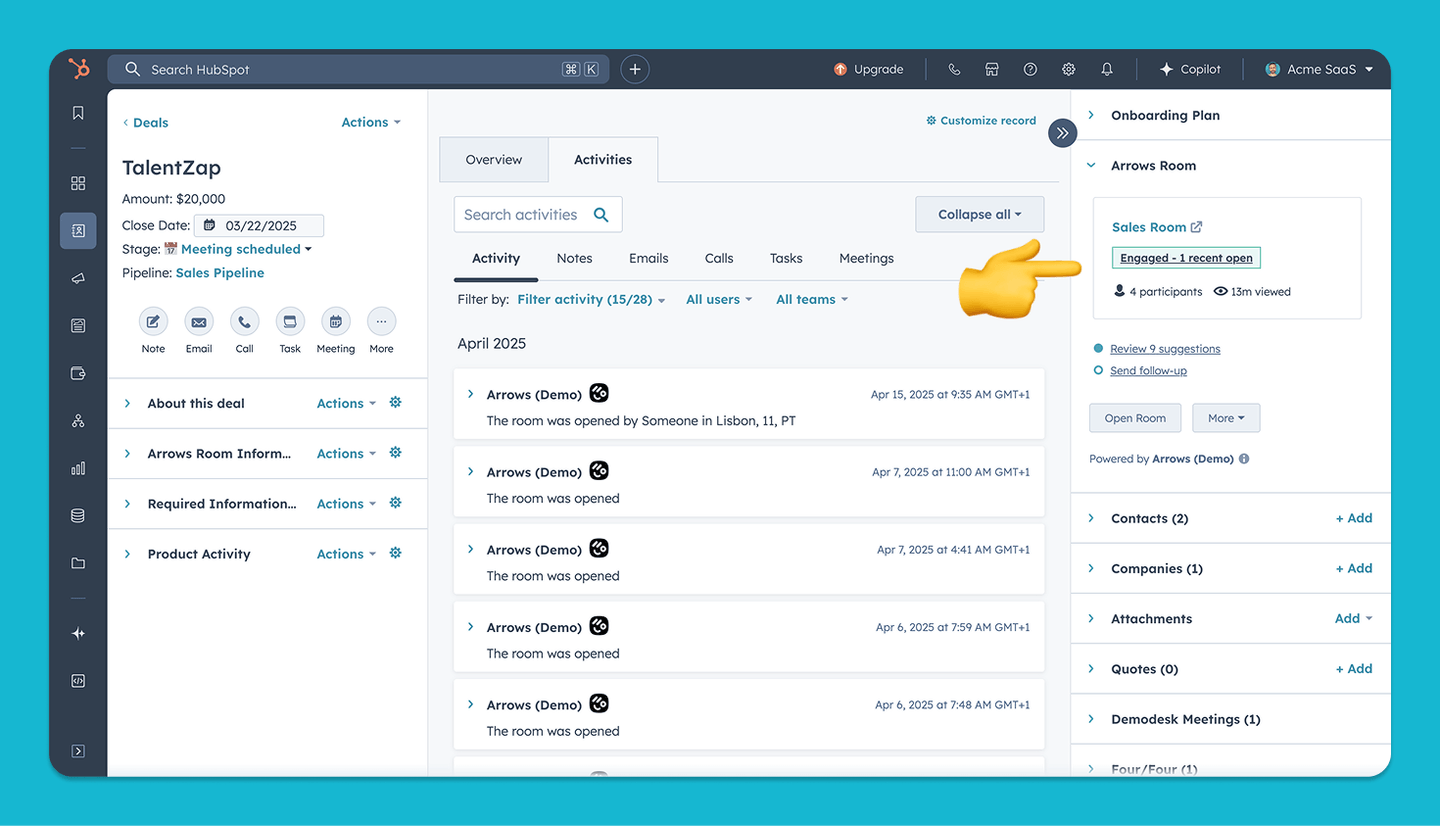Viewport: 1440px width, 826px height.
Task: Expand the Arrows Room Information section
Action: [127, 453]
